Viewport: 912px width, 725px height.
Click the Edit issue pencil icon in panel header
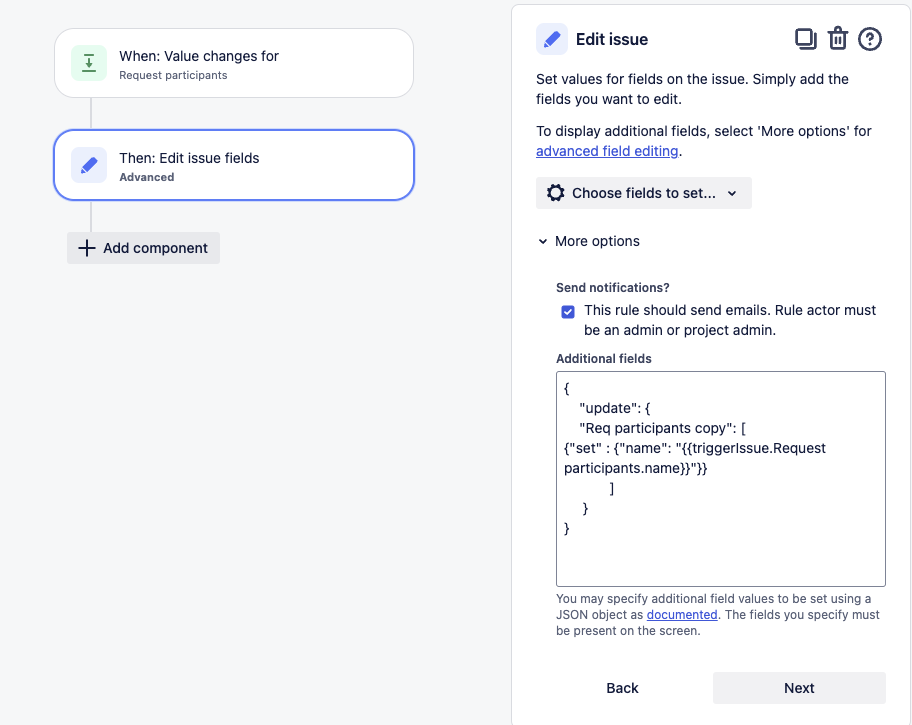click(551, 39)
